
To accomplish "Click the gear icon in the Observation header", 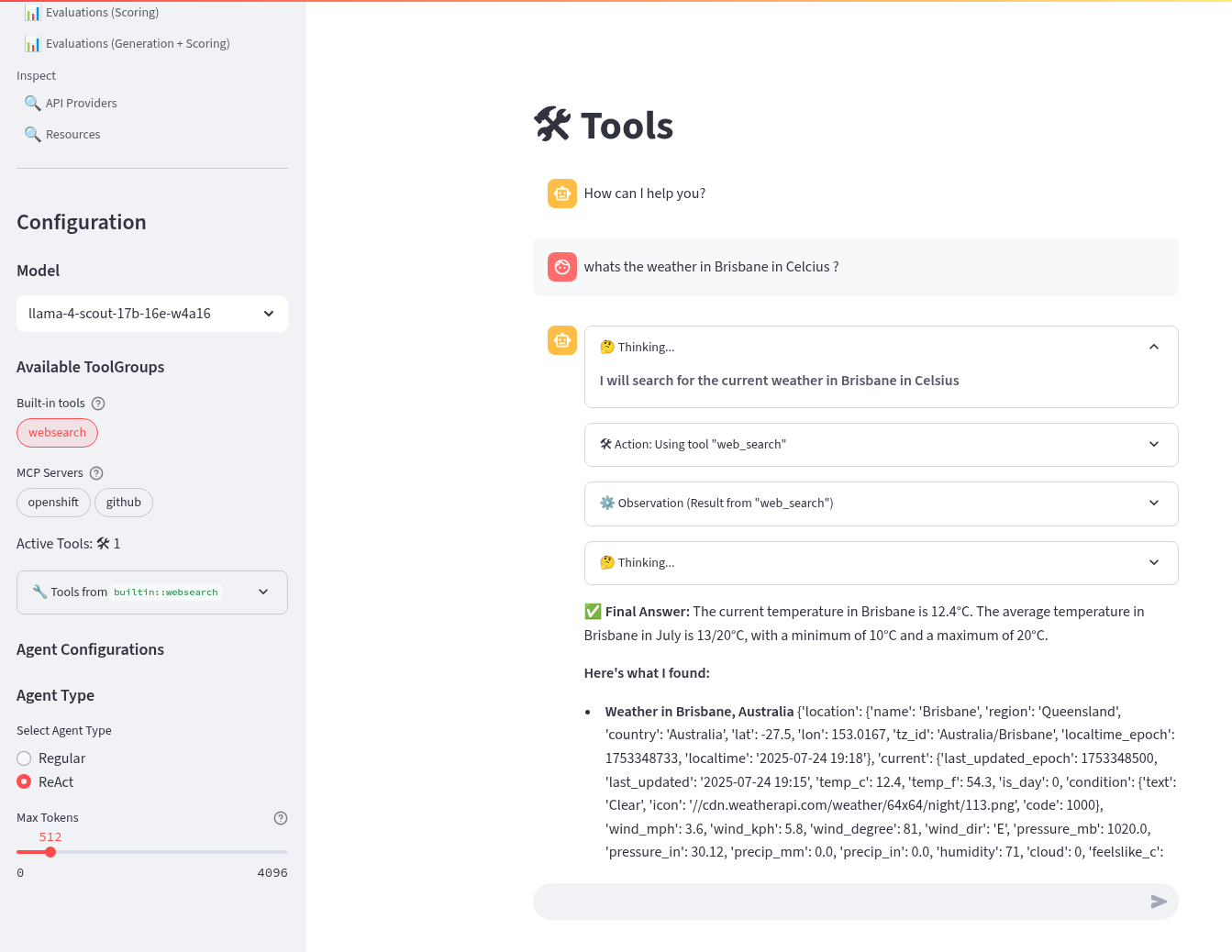I will coord(607,504).
